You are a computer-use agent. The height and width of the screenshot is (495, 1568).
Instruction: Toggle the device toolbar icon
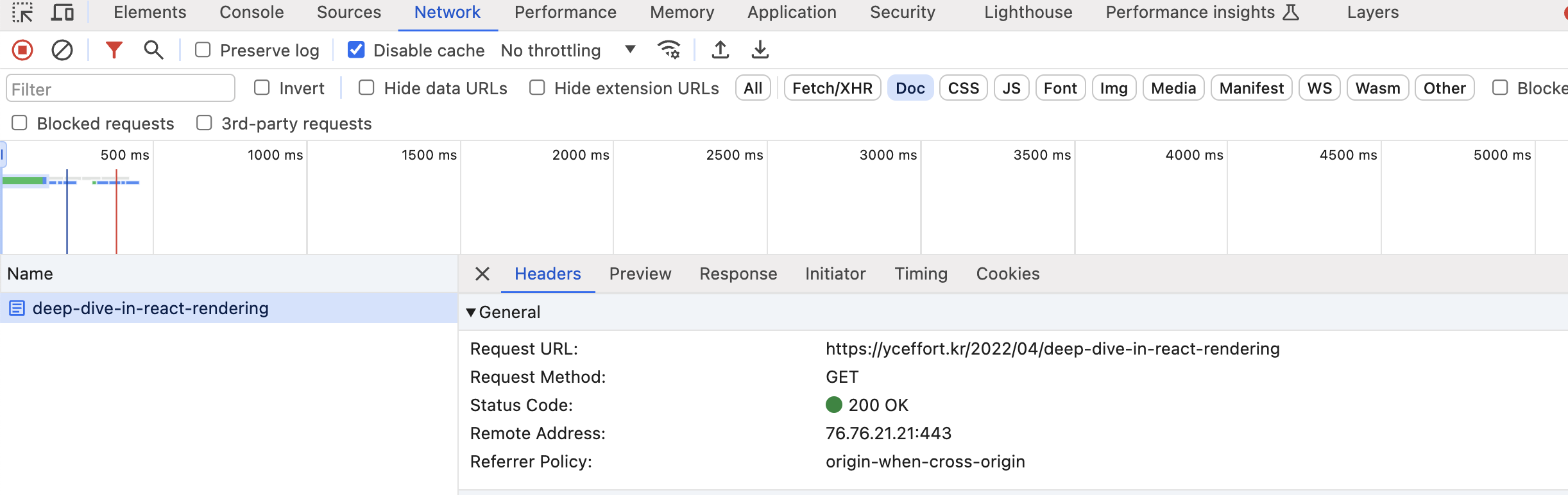(x=63, y=12)
